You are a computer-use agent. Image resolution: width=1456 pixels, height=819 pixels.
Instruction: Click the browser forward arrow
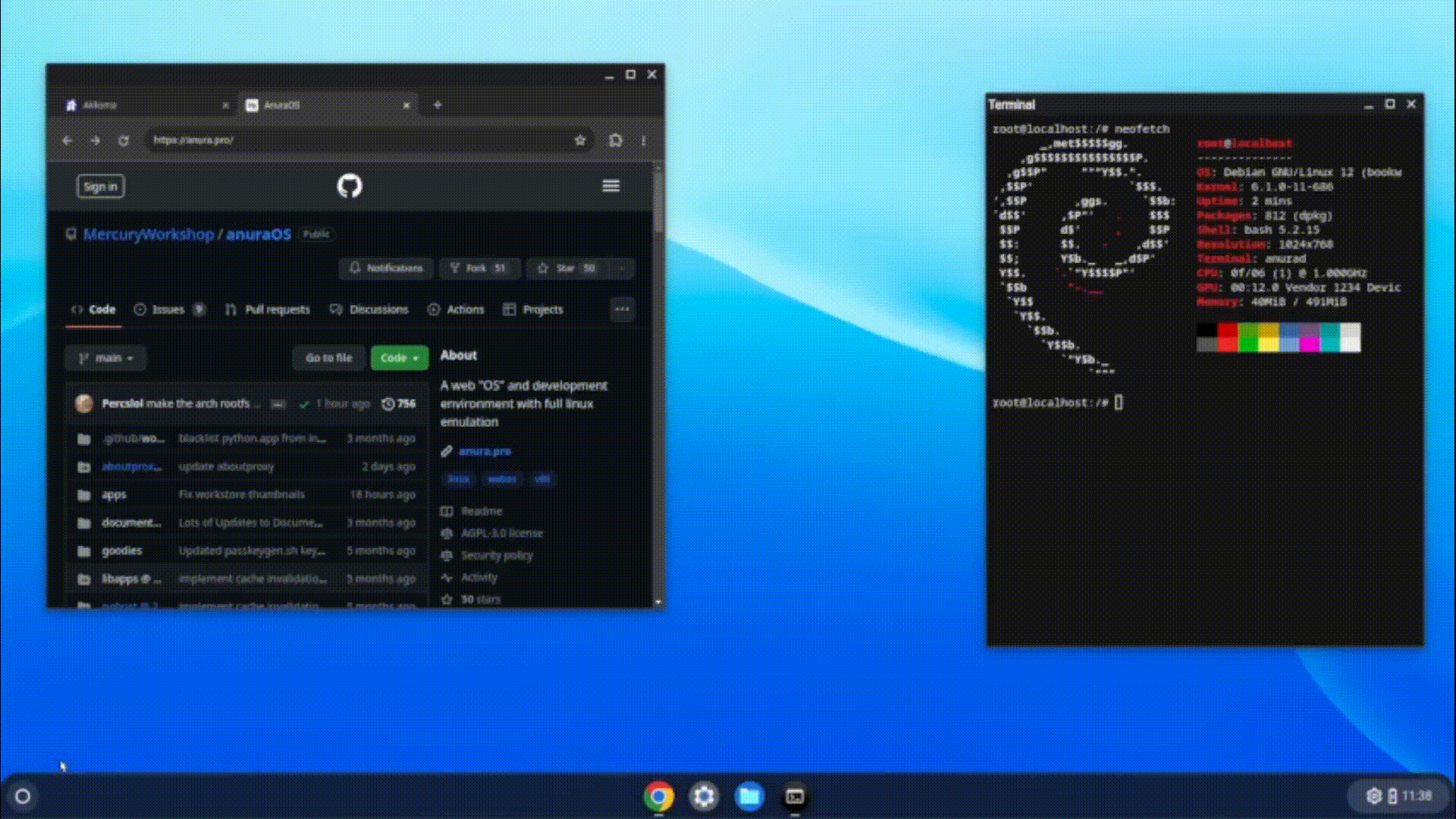click(95, 140)
